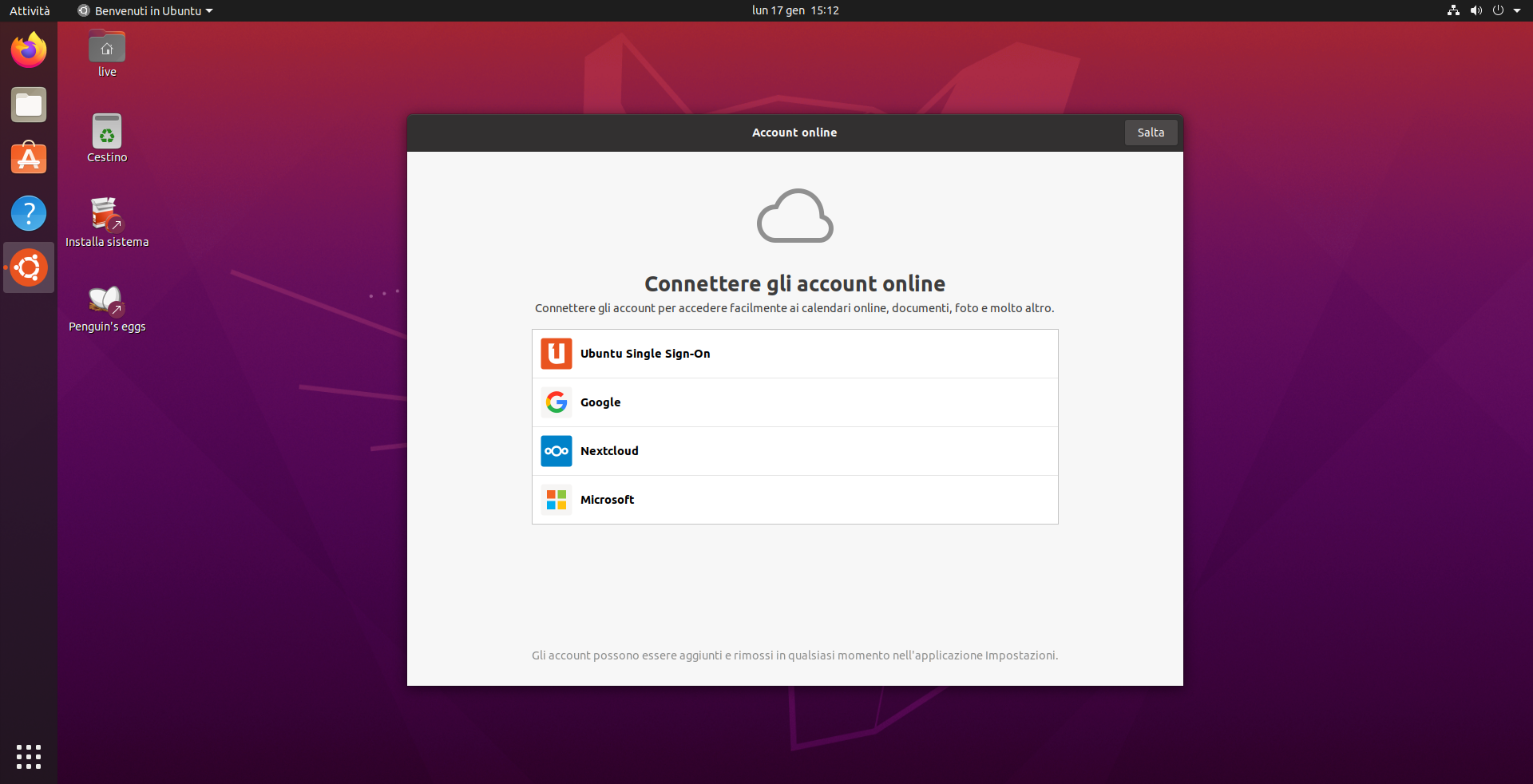This screenshot has width=1533, height=784.
Task: Open Firefox from the dock
Action: 29,50
